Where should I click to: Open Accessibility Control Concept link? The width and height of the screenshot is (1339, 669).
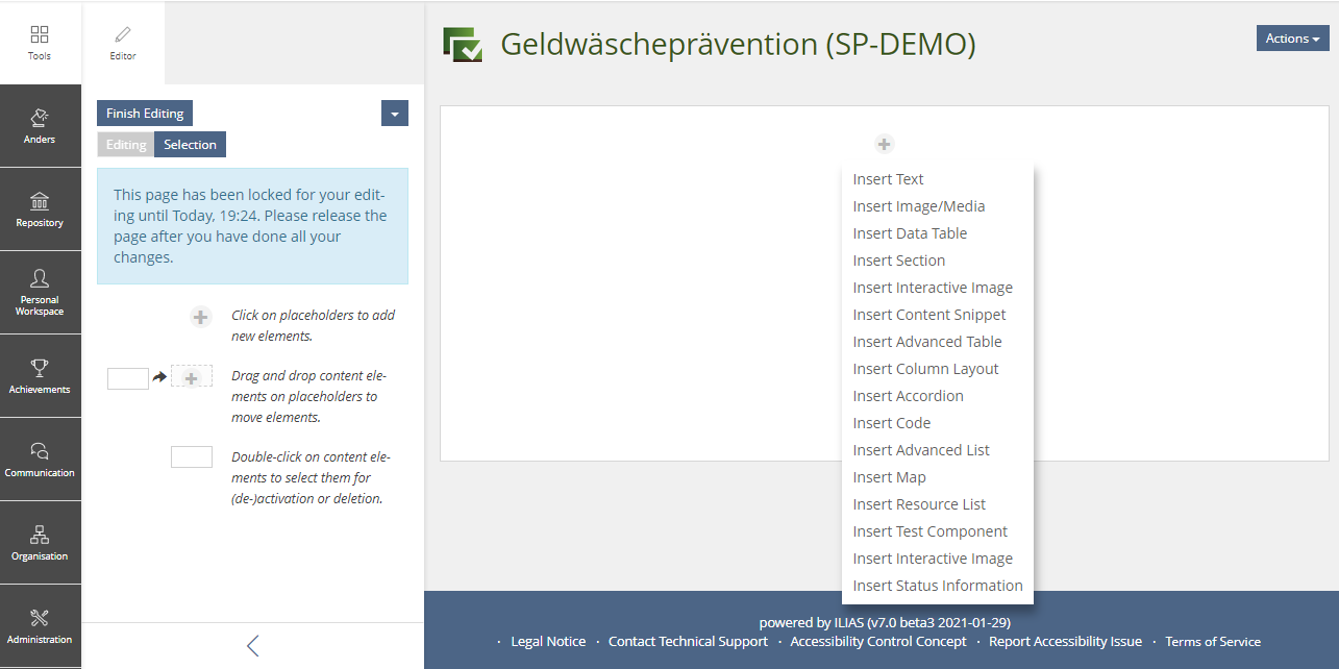[x=878, y=641]
